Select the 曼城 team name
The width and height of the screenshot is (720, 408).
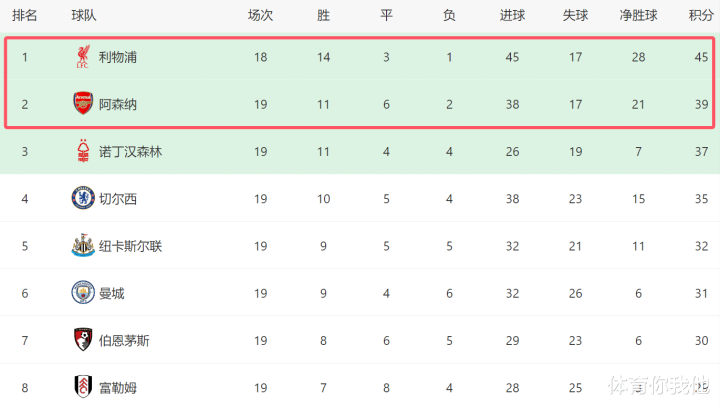[112, 294]
